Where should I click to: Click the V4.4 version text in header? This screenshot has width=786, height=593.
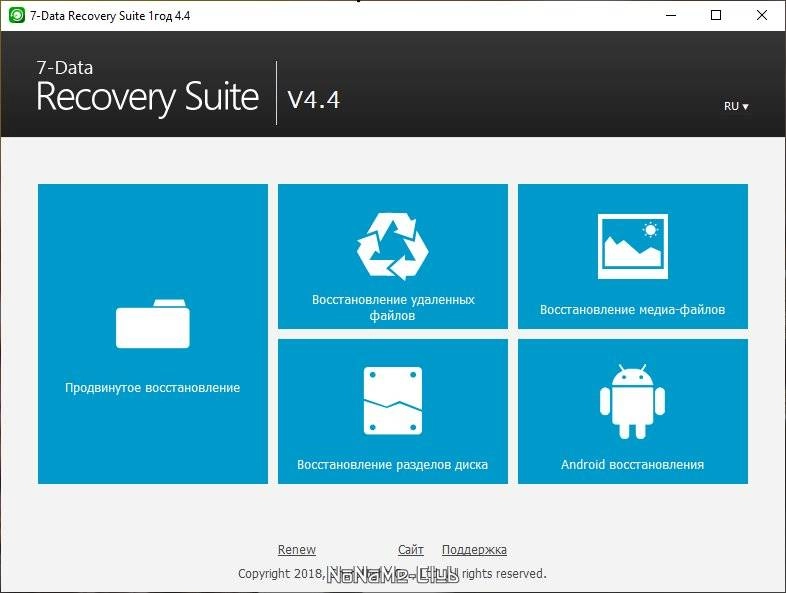[314, 99]
